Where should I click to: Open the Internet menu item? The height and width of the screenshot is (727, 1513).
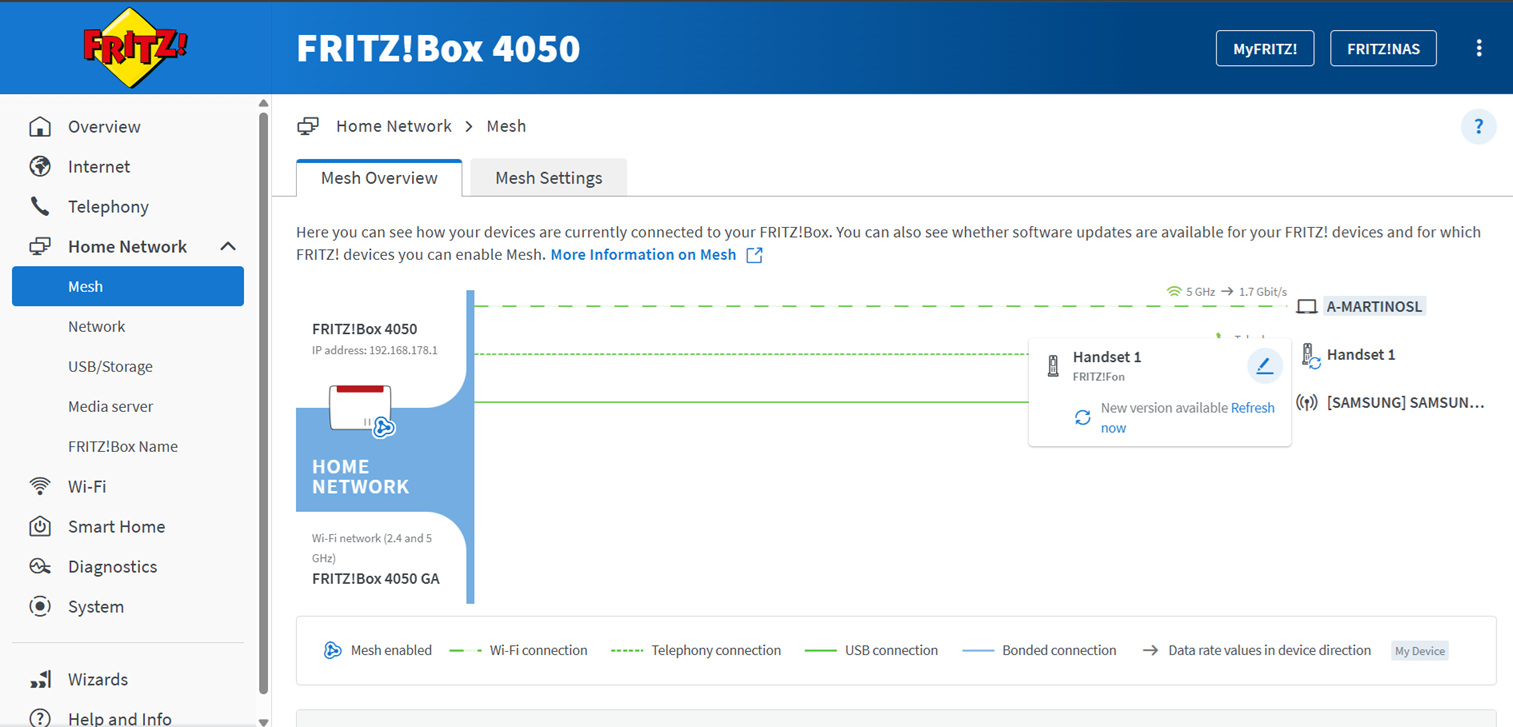coord(99,167)
